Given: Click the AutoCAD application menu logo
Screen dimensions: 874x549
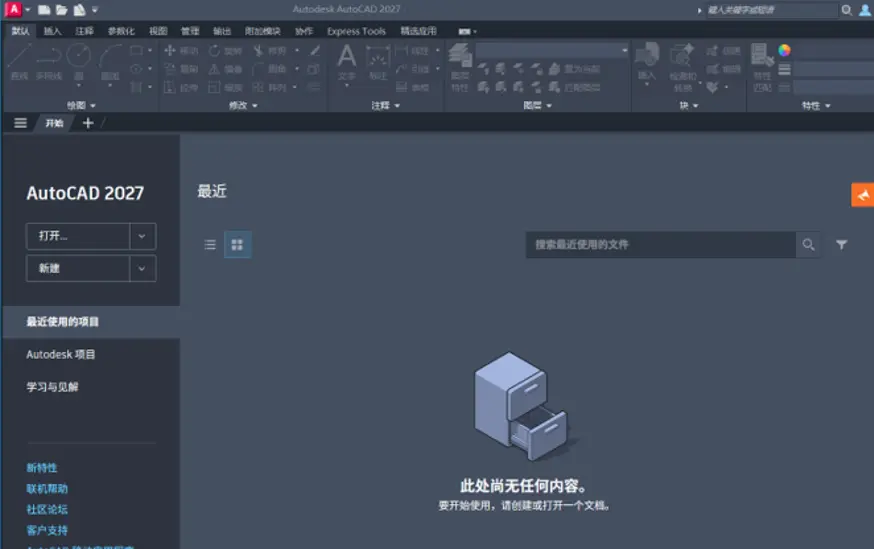Looking at the screenshot, I should click(13, 9).
